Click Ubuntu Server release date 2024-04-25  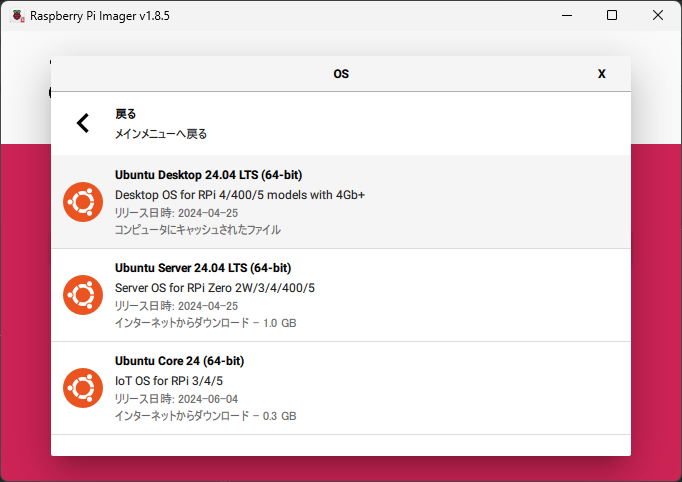click(x=177, y=306)
